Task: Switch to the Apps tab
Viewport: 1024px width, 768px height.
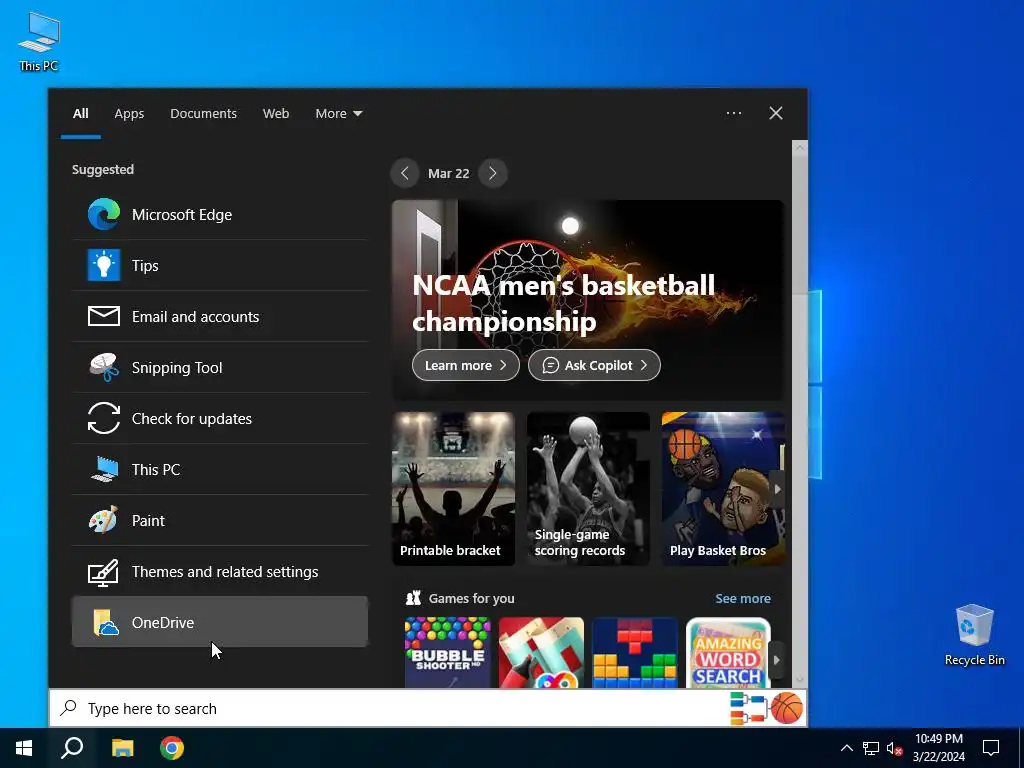Action: click(x=129, y=114)
